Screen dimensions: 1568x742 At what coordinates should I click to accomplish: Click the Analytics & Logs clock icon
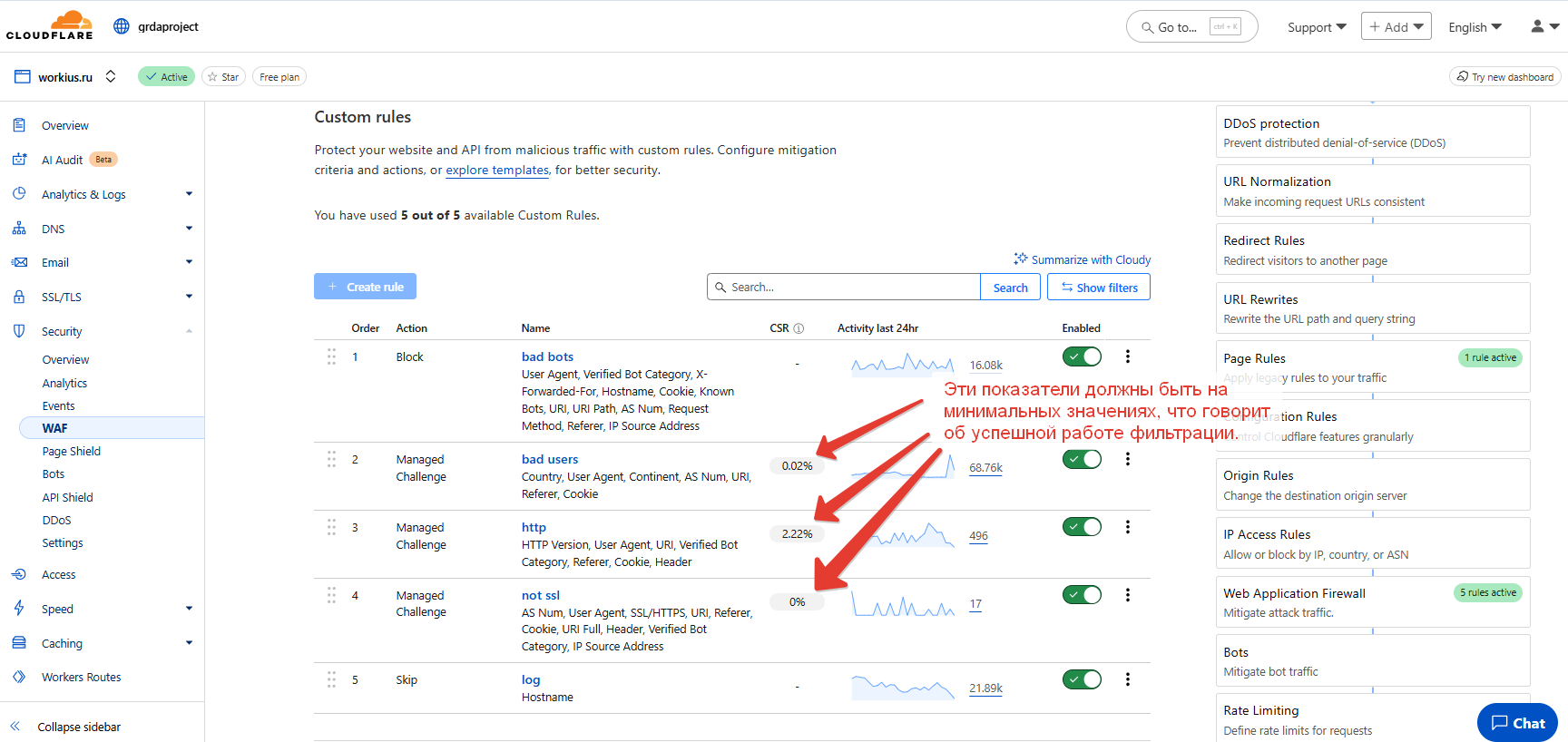[19, 194]
